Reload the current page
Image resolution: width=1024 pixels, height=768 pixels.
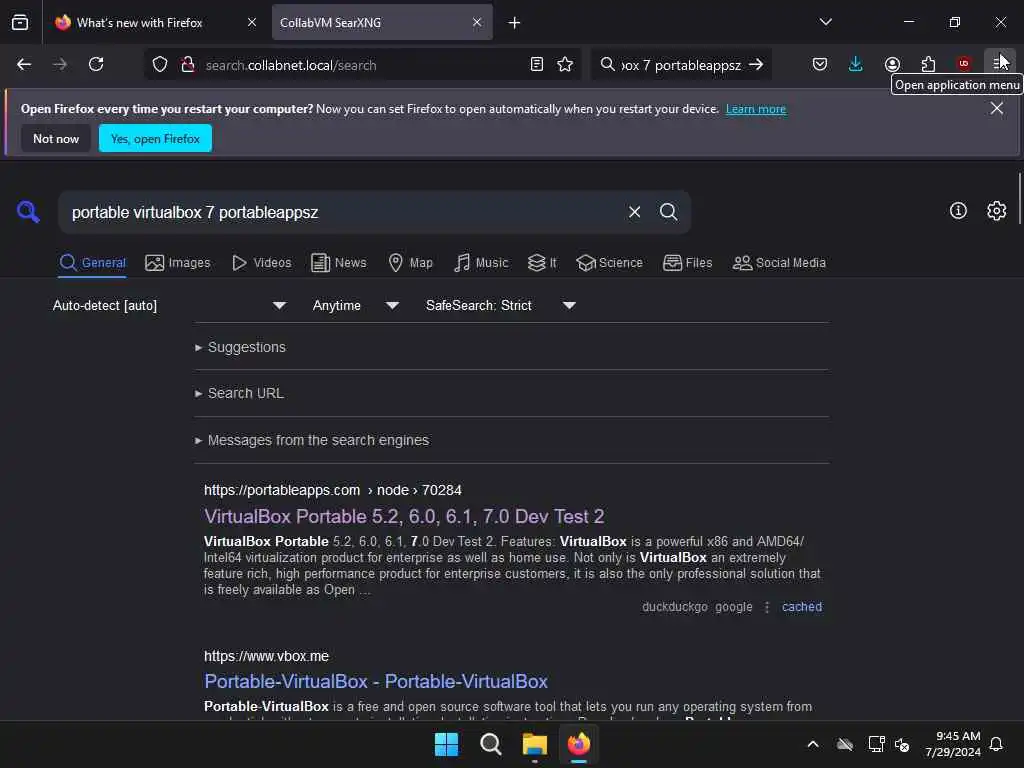(96, 64)
